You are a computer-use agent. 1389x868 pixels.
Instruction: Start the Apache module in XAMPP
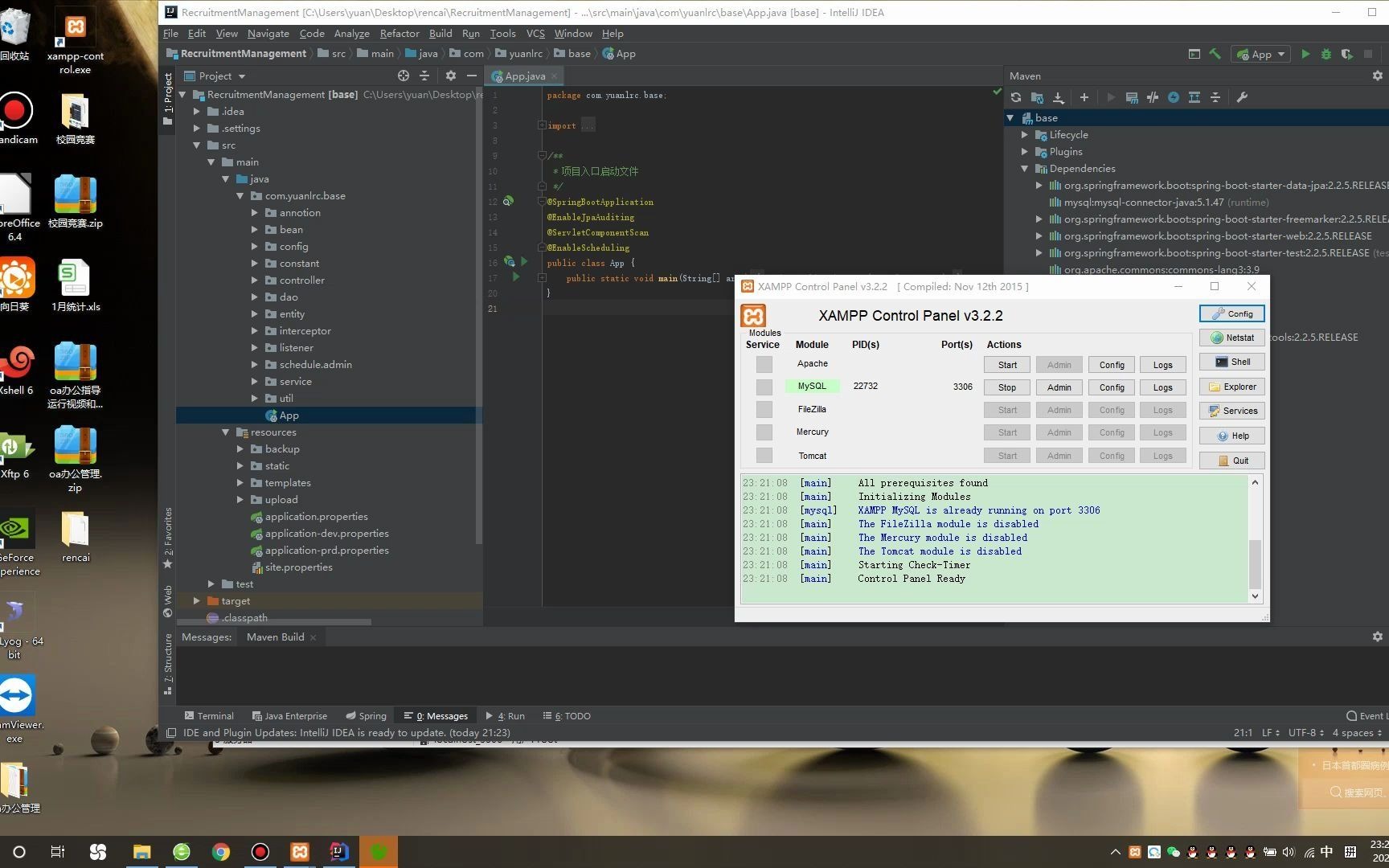[1007, 364]
